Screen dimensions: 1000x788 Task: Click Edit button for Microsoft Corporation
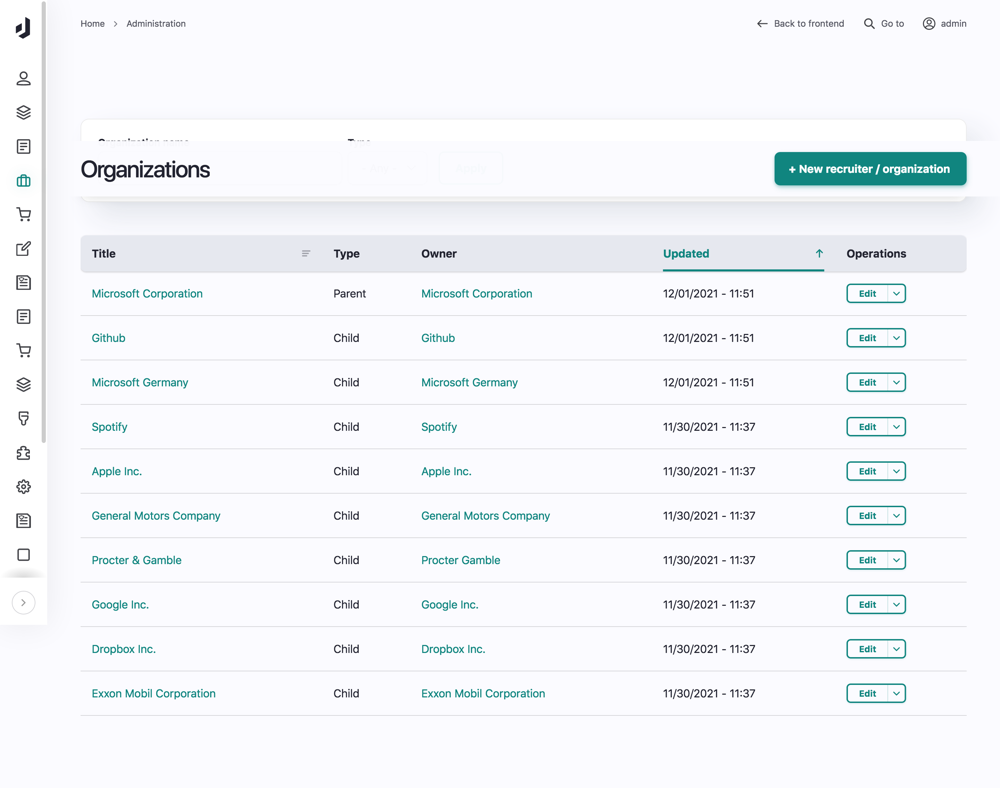(867, 294)
